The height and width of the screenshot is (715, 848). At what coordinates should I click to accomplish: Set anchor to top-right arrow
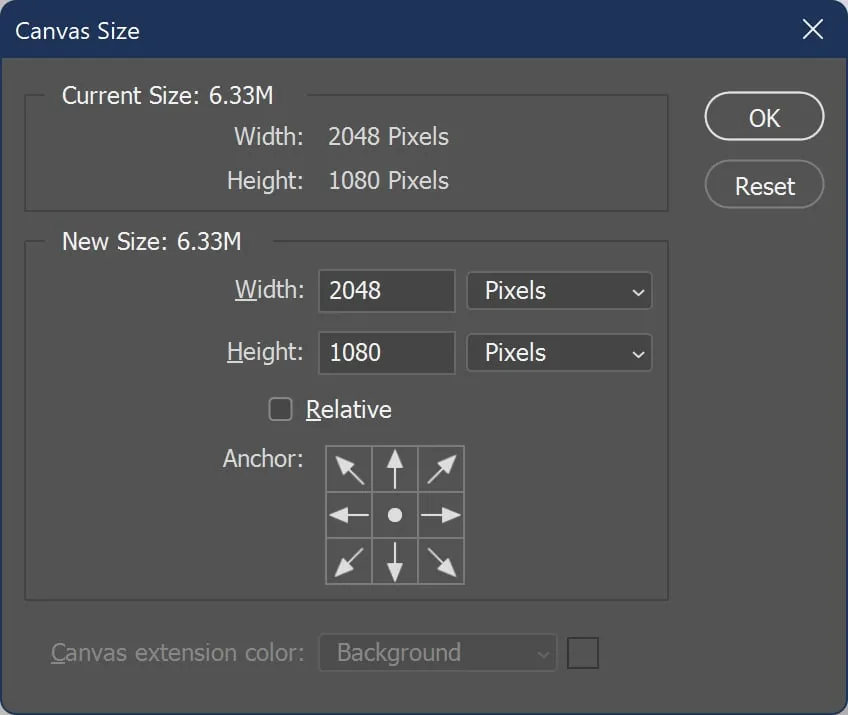click(441, 469)
